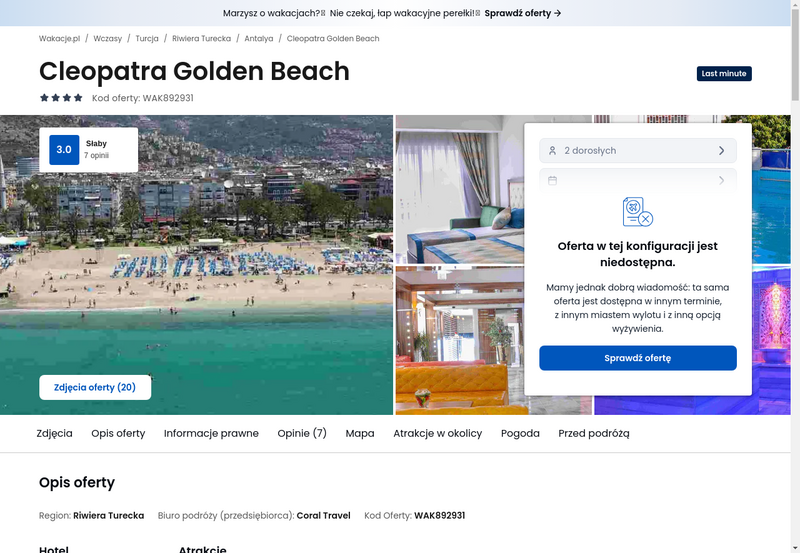
Task: Open the Zdjęcia tab
Action: point(54,434)
